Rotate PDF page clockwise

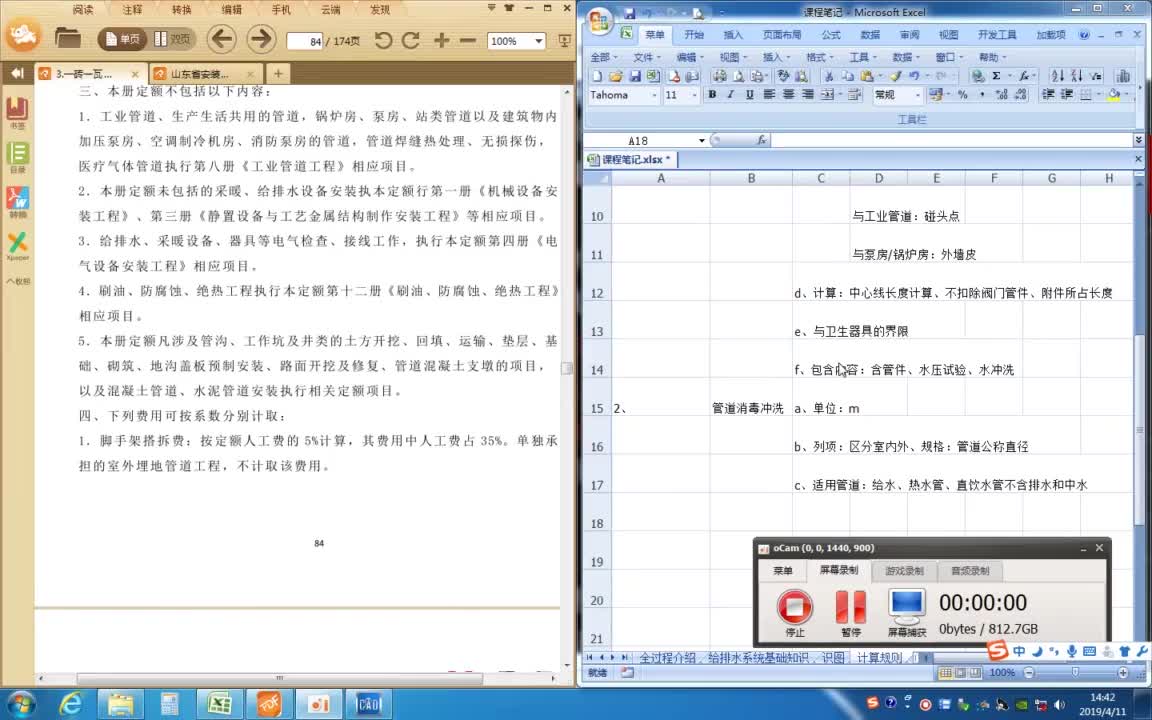point(411,40)
